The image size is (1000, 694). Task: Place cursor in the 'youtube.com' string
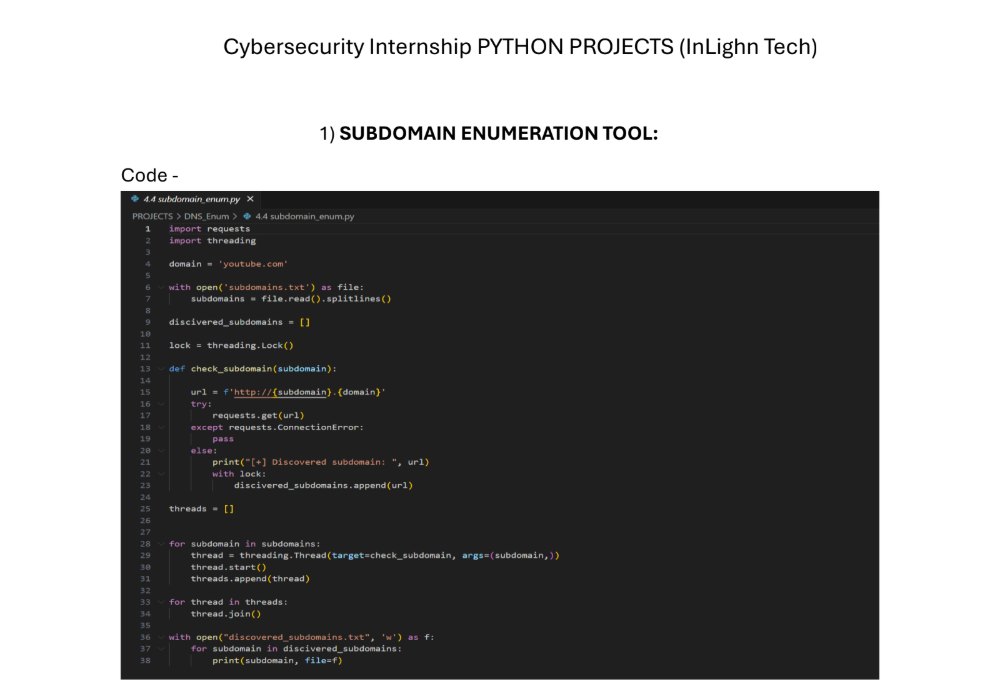point(253,263)
